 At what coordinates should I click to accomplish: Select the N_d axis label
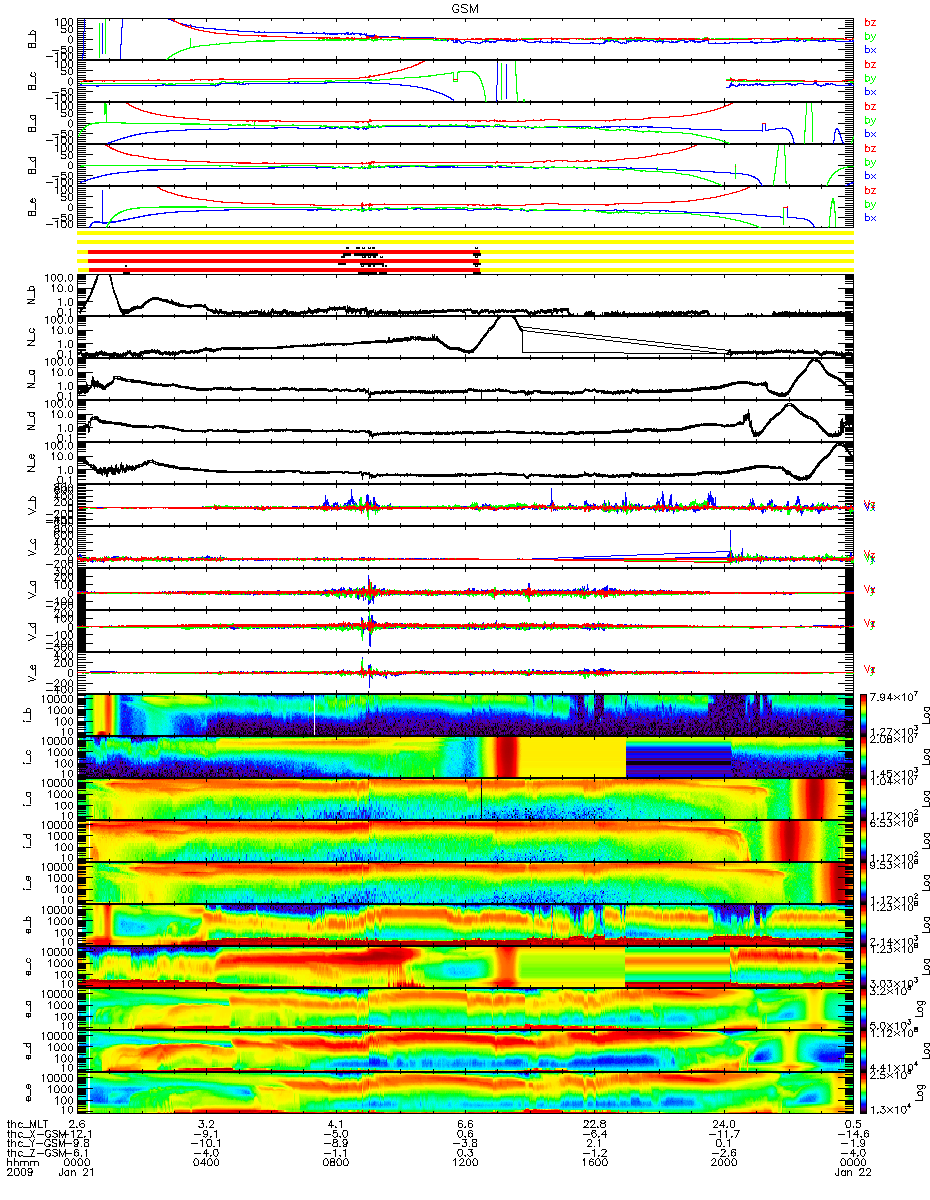[x=32, y=421]
